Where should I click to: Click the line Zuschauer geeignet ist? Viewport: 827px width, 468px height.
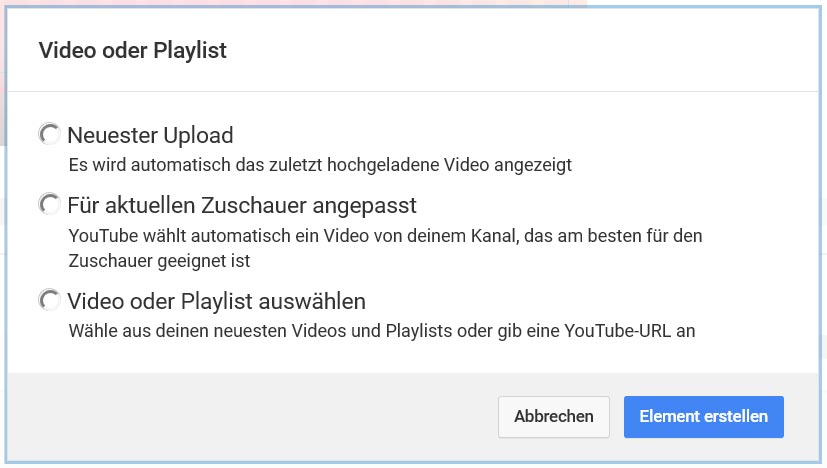pos(158,261)
